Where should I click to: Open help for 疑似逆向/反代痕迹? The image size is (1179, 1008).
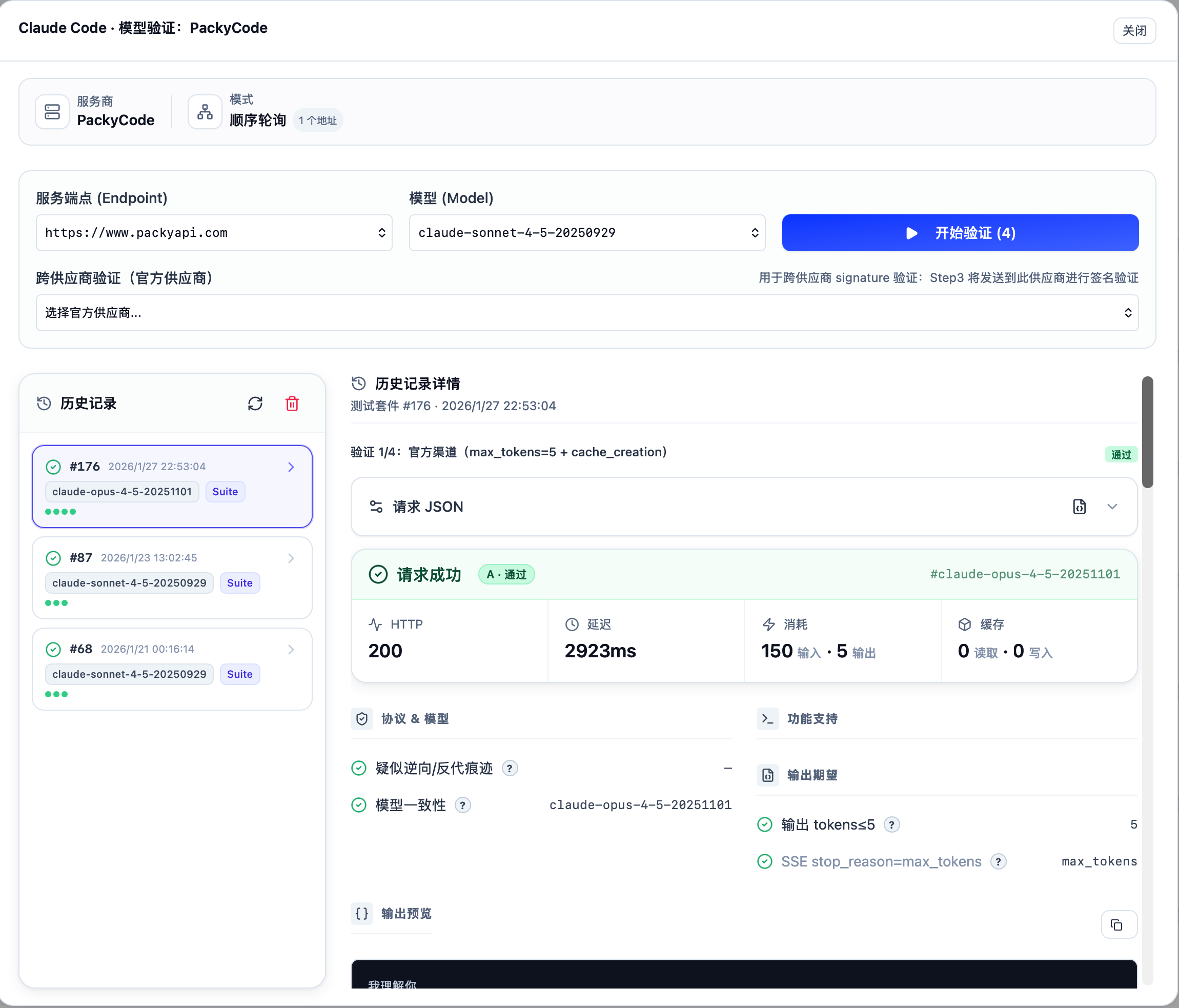[510, 769]
